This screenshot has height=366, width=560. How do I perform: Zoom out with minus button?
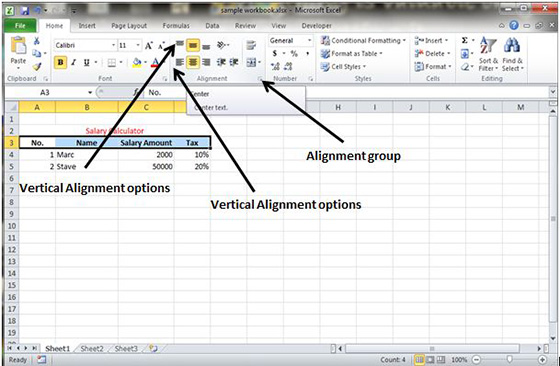(x=476, y=360)
